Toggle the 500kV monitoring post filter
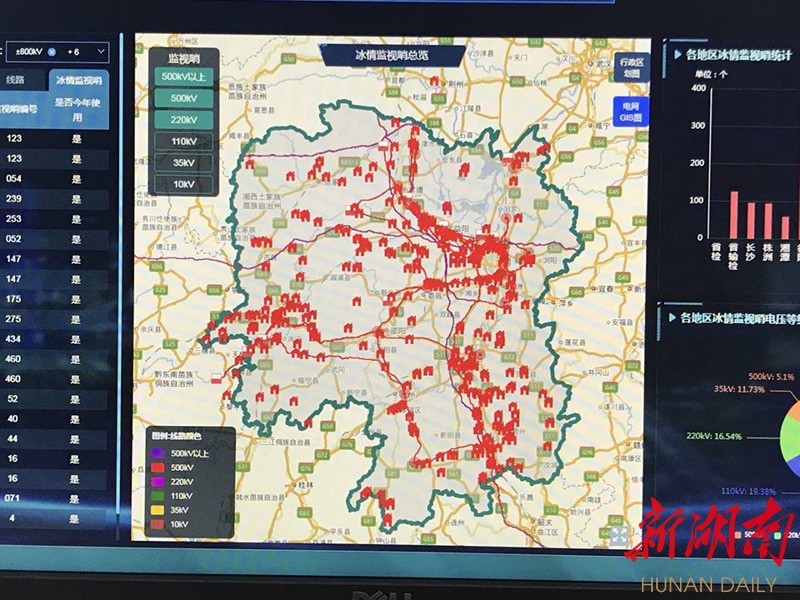Screen dimensions: 800x600 [x=182, y=98]
